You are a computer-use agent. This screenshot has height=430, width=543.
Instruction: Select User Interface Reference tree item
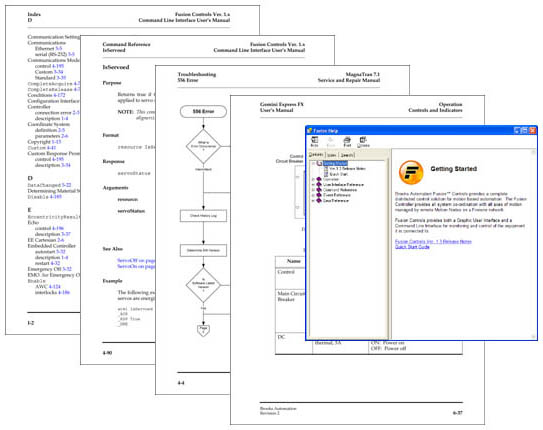point(343,185)
